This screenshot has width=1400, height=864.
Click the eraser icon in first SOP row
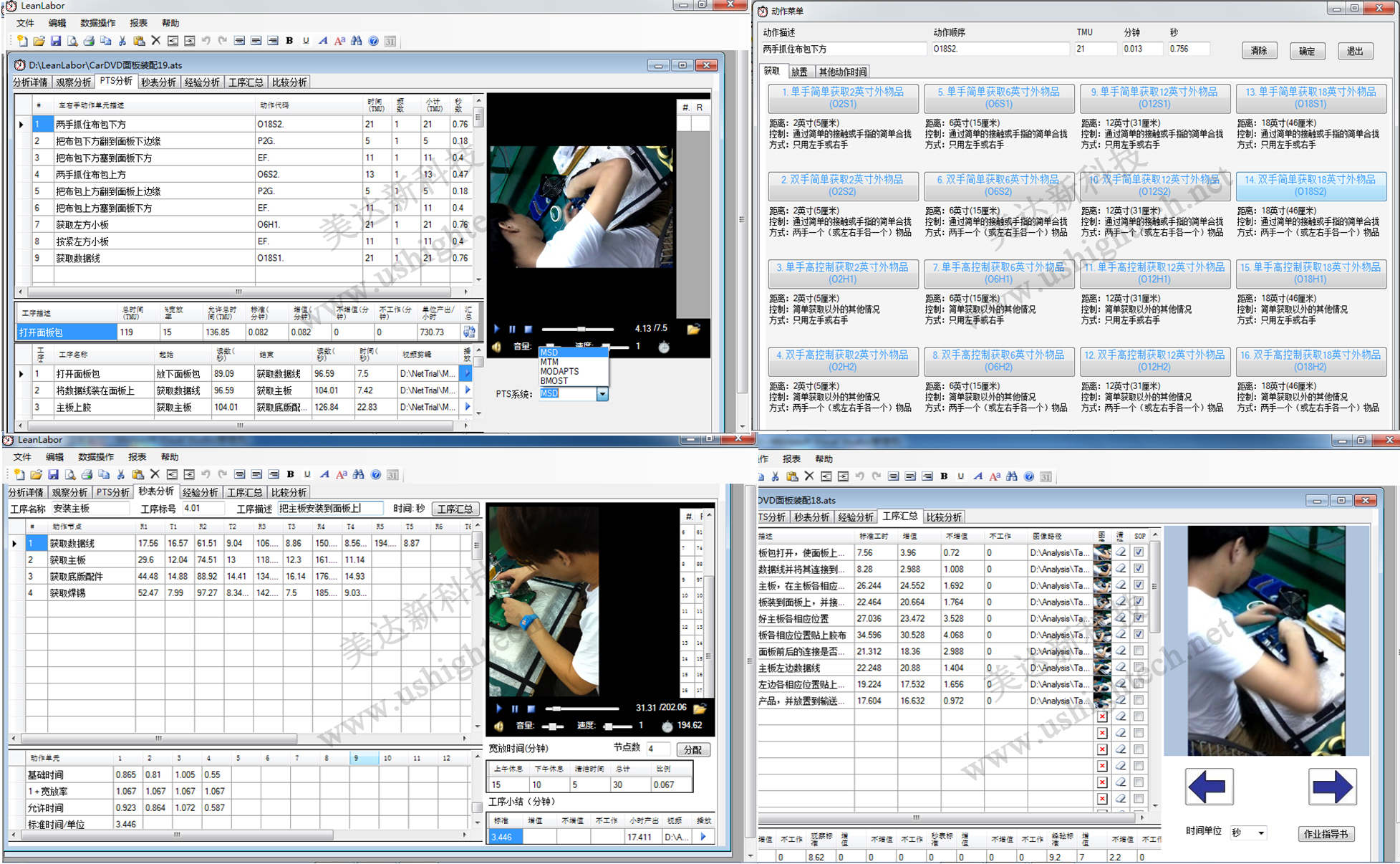click(1121, 552)
